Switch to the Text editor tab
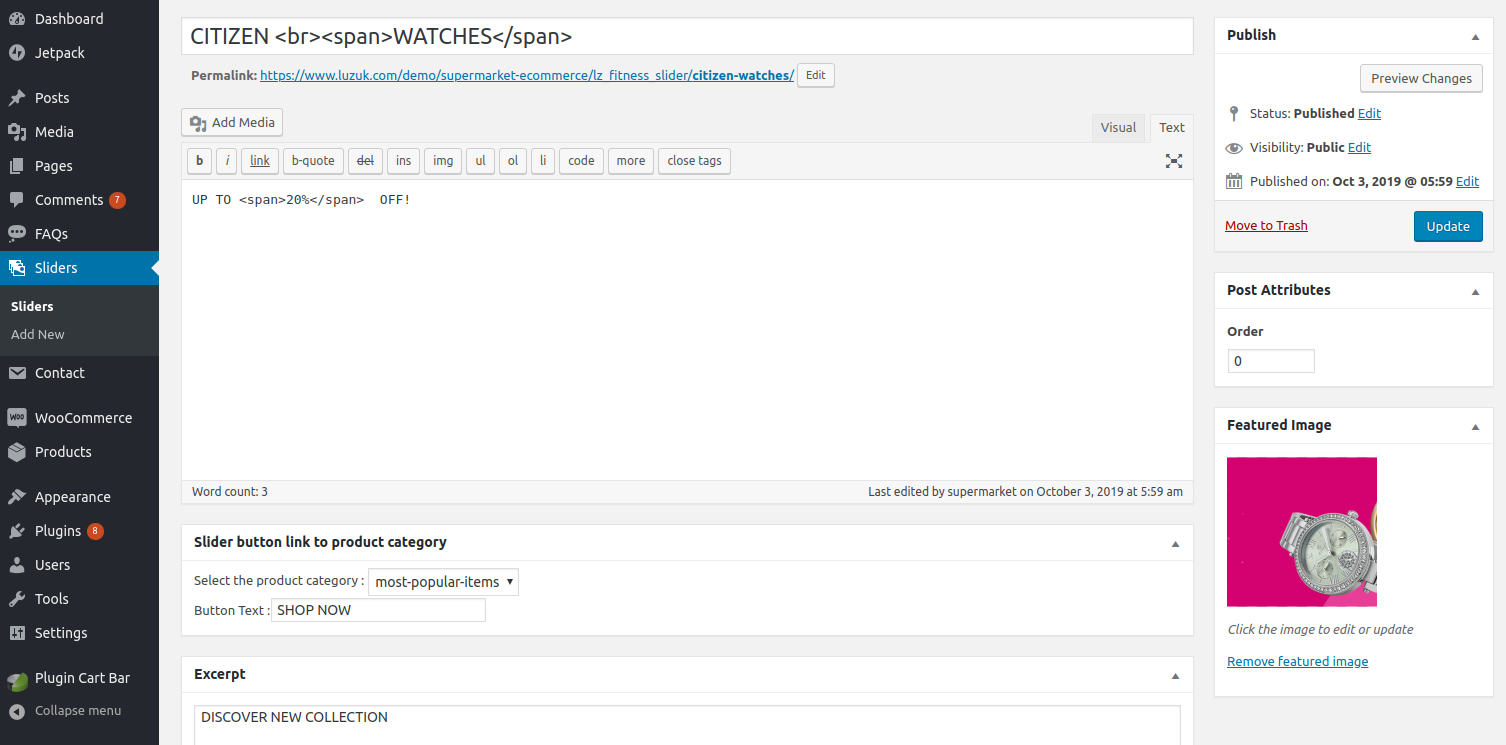This screenshot has width=1506, height=745. [x=1172, y=127]
